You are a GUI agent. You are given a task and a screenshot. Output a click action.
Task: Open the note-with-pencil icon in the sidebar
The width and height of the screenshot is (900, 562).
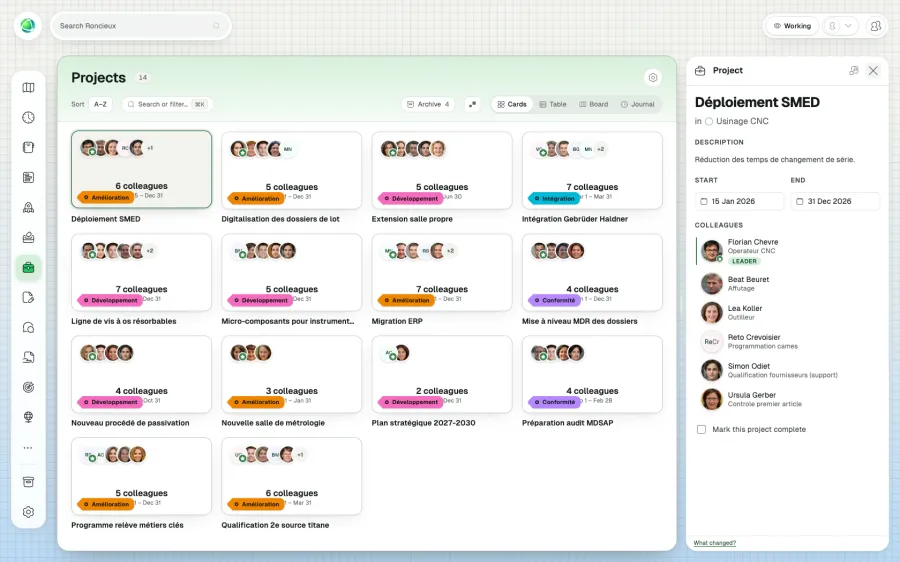coord(28,297)
